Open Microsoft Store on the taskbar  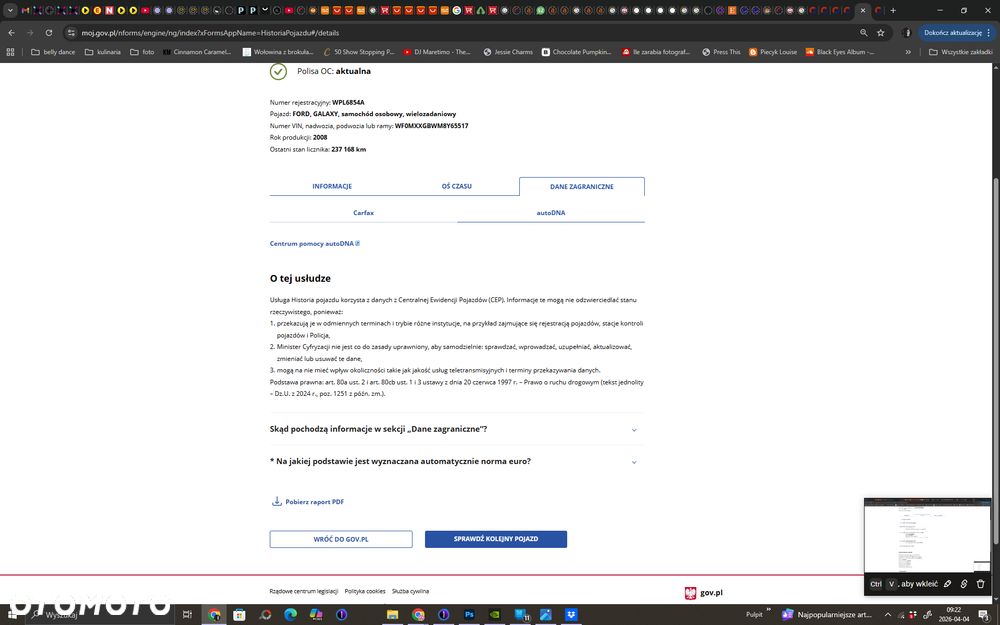(x=239, y=614)
